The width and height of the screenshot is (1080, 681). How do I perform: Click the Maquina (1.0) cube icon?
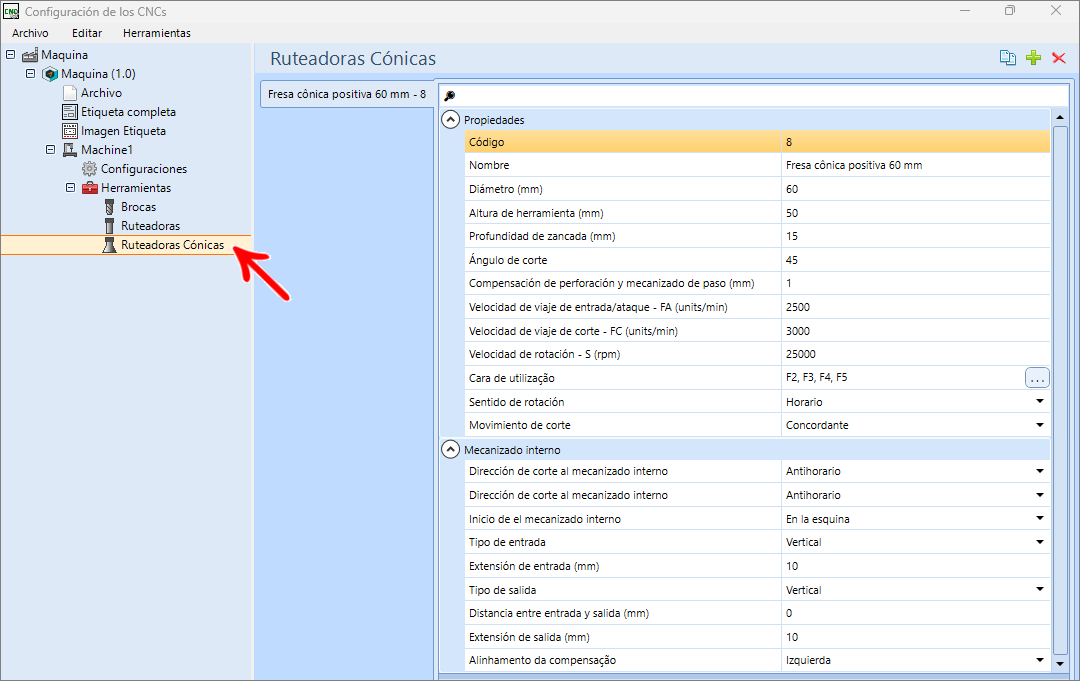50,74
